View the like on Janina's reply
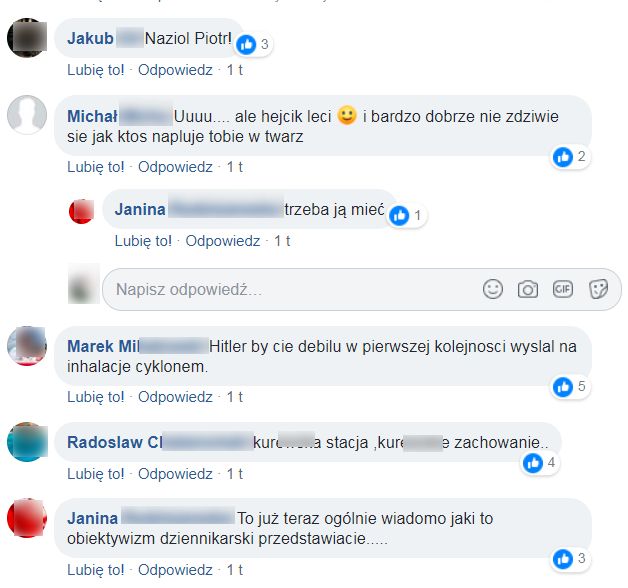 (407, 216)
